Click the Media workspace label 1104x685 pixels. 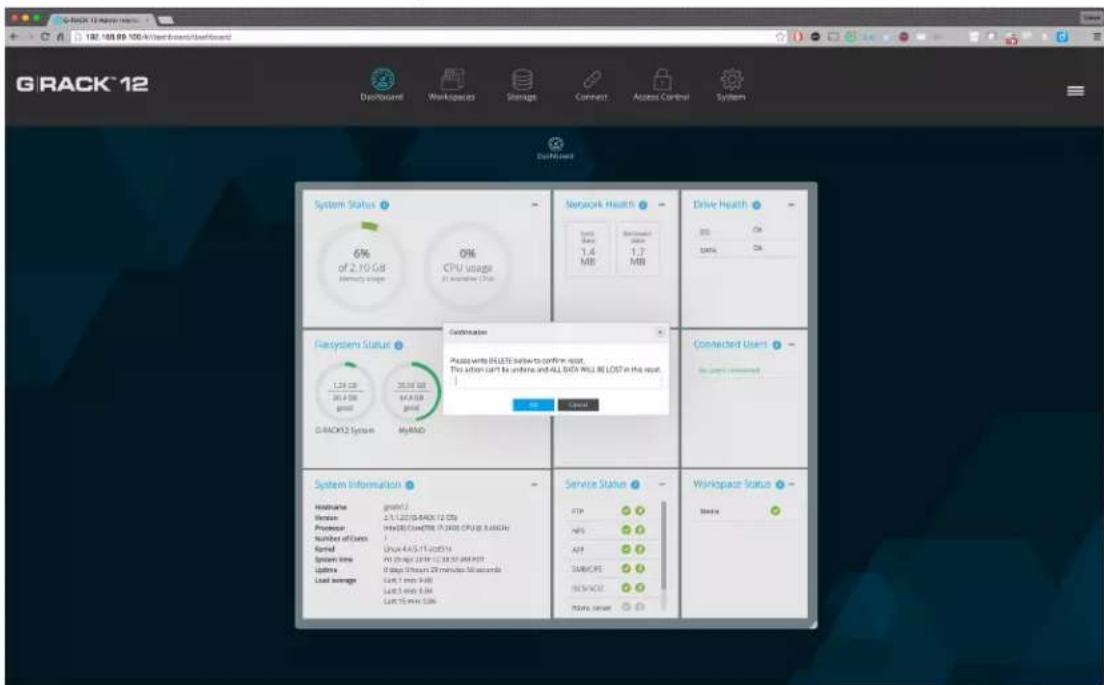coord(710,512)
